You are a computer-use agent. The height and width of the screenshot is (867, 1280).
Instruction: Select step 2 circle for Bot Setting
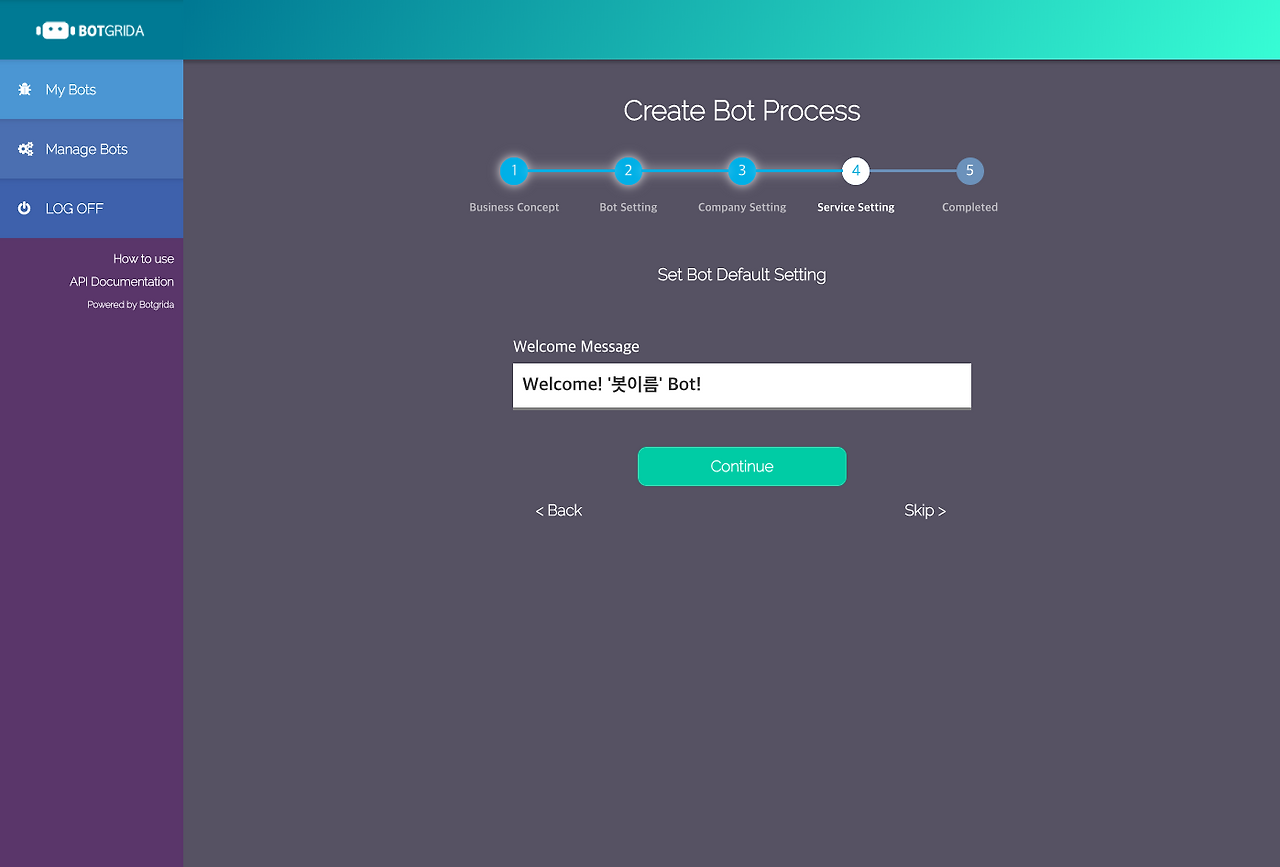pos(628,170)
